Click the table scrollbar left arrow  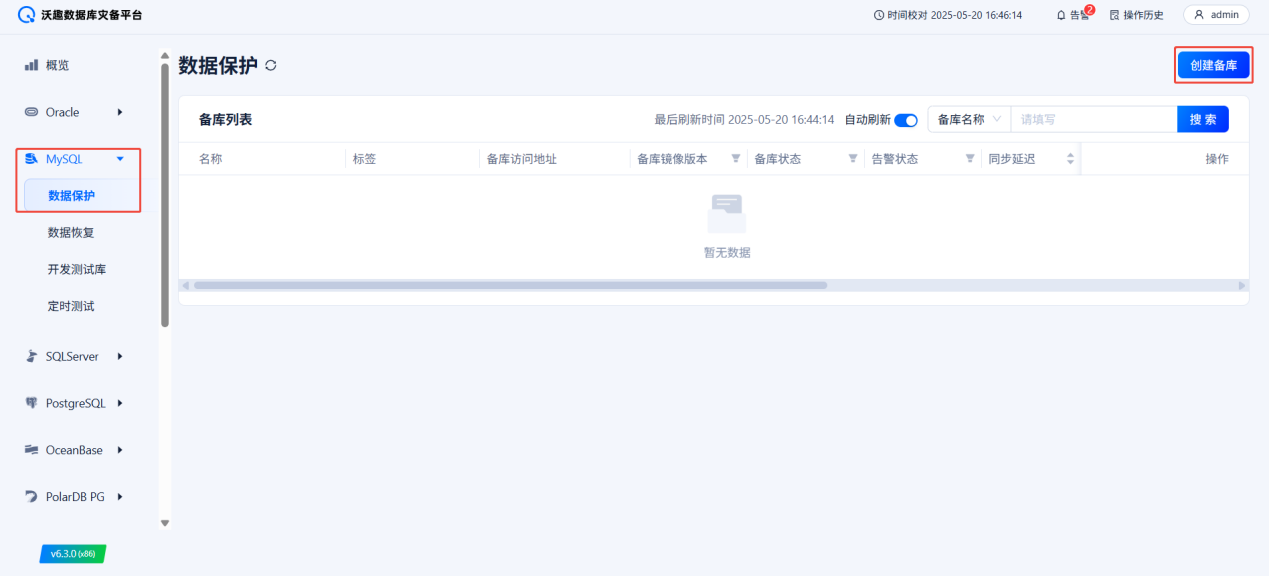click(185, 285)
